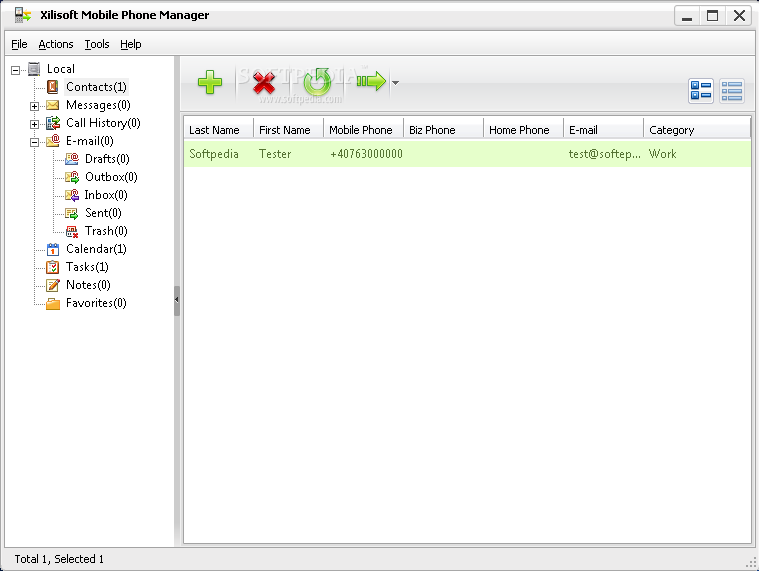Open the Sent(0) folder

coord(103,213)
